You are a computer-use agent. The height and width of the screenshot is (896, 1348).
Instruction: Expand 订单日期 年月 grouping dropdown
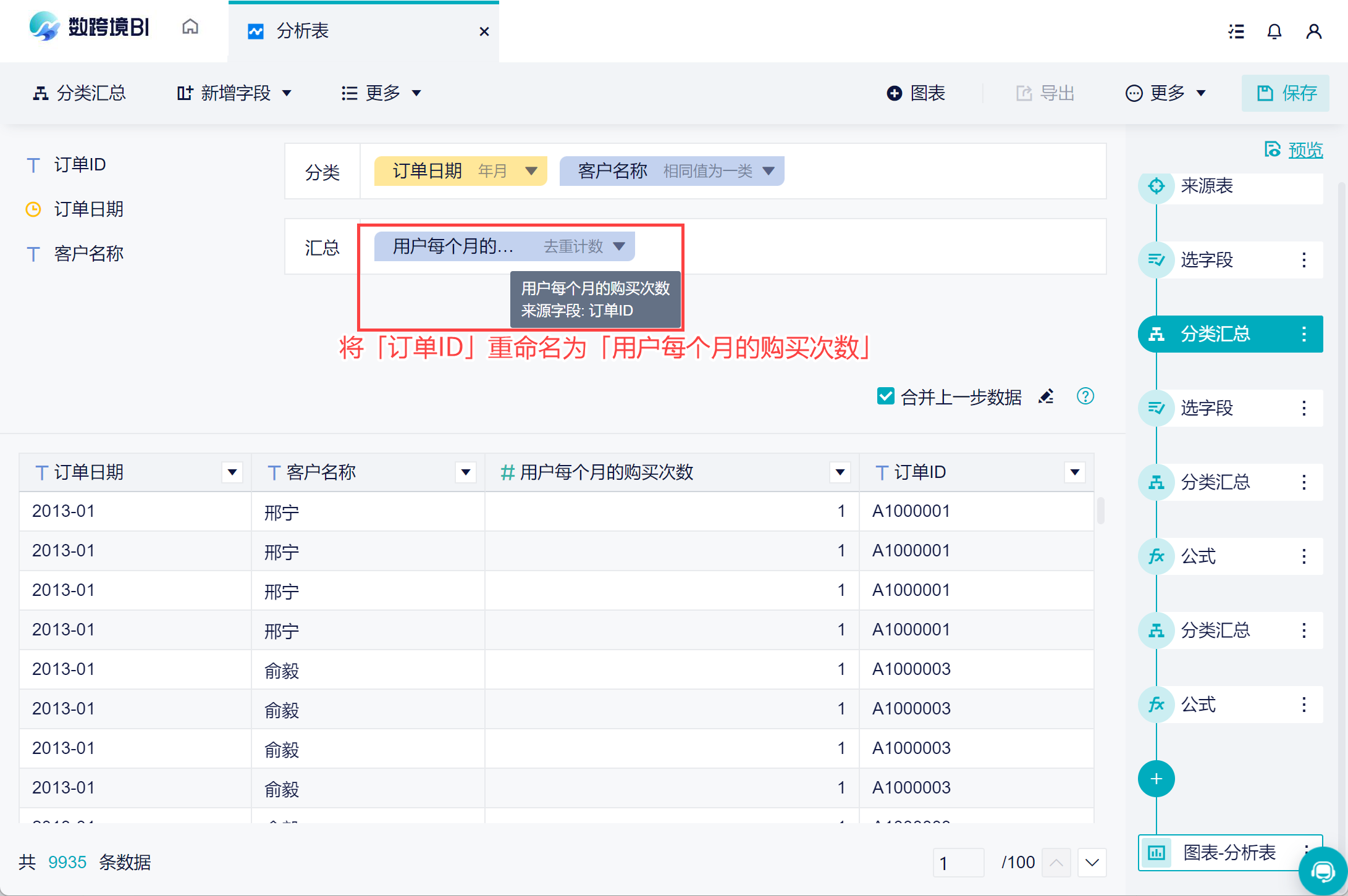[531, 171]
